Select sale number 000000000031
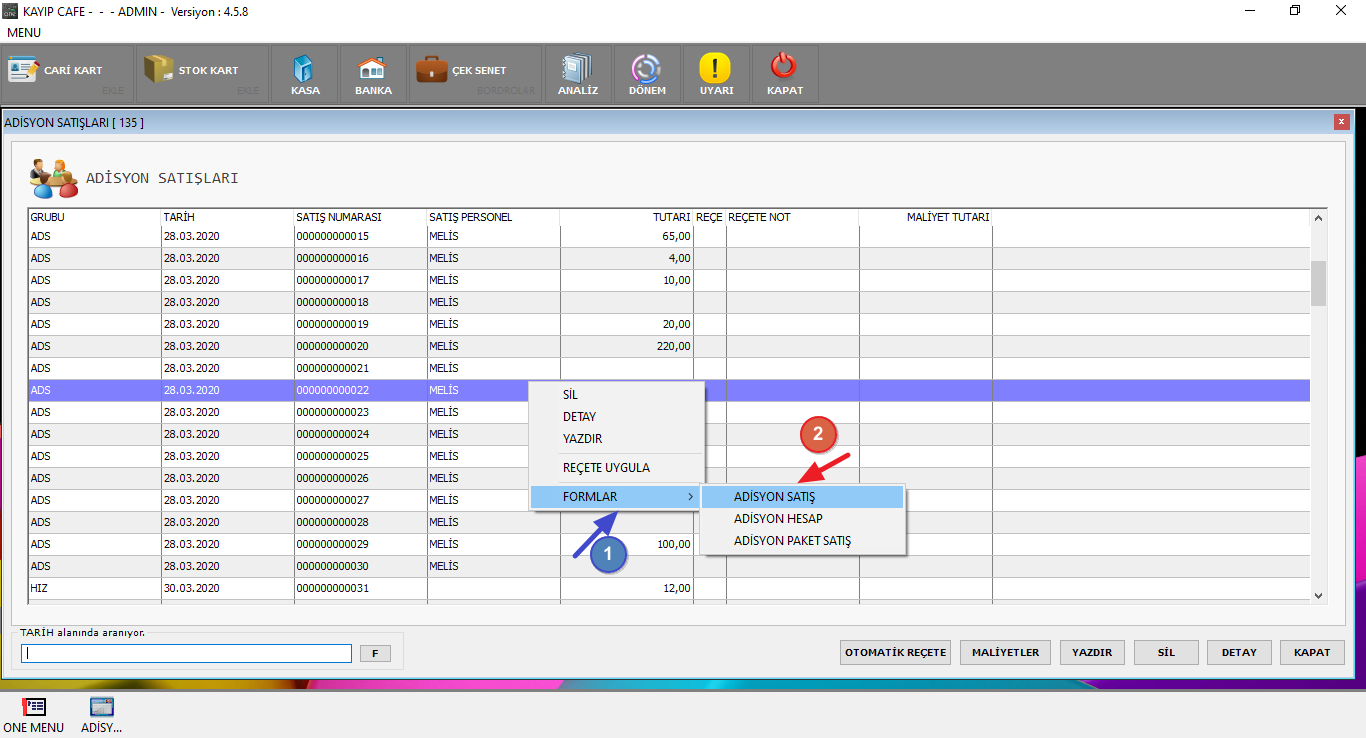 [360, 588]
